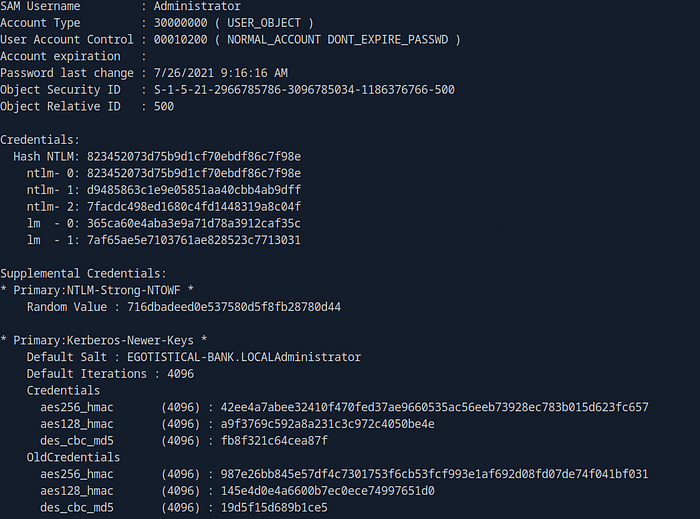The width and height of the screenshot is (700, 519).
Task: Click the OldCredentials aes128_hmac key 145e4d0e
Action: click(x=327, y=491)
